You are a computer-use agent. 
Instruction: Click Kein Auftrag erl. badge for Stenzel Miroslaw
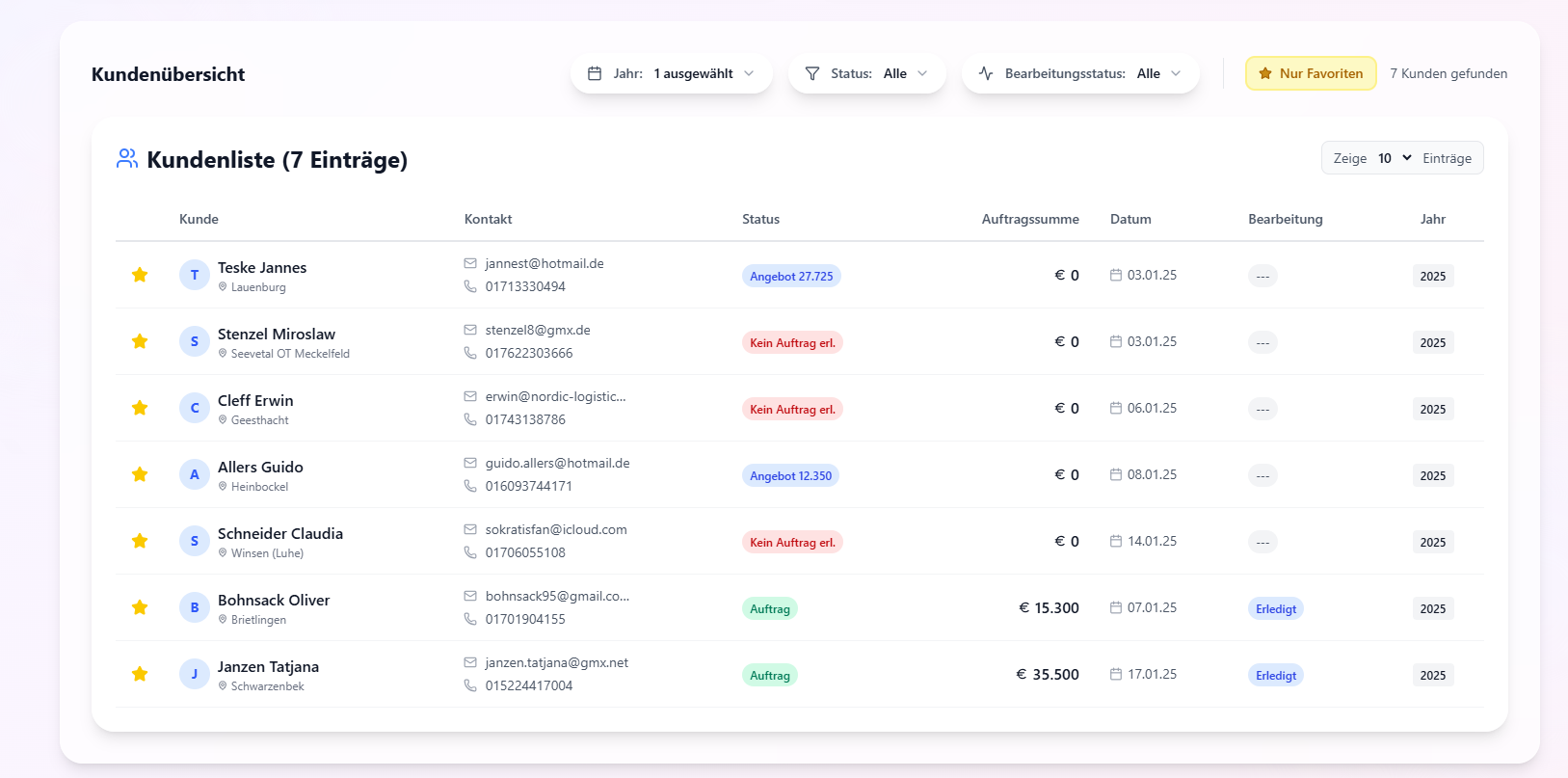pyautogui.click(x=792, y=342)
